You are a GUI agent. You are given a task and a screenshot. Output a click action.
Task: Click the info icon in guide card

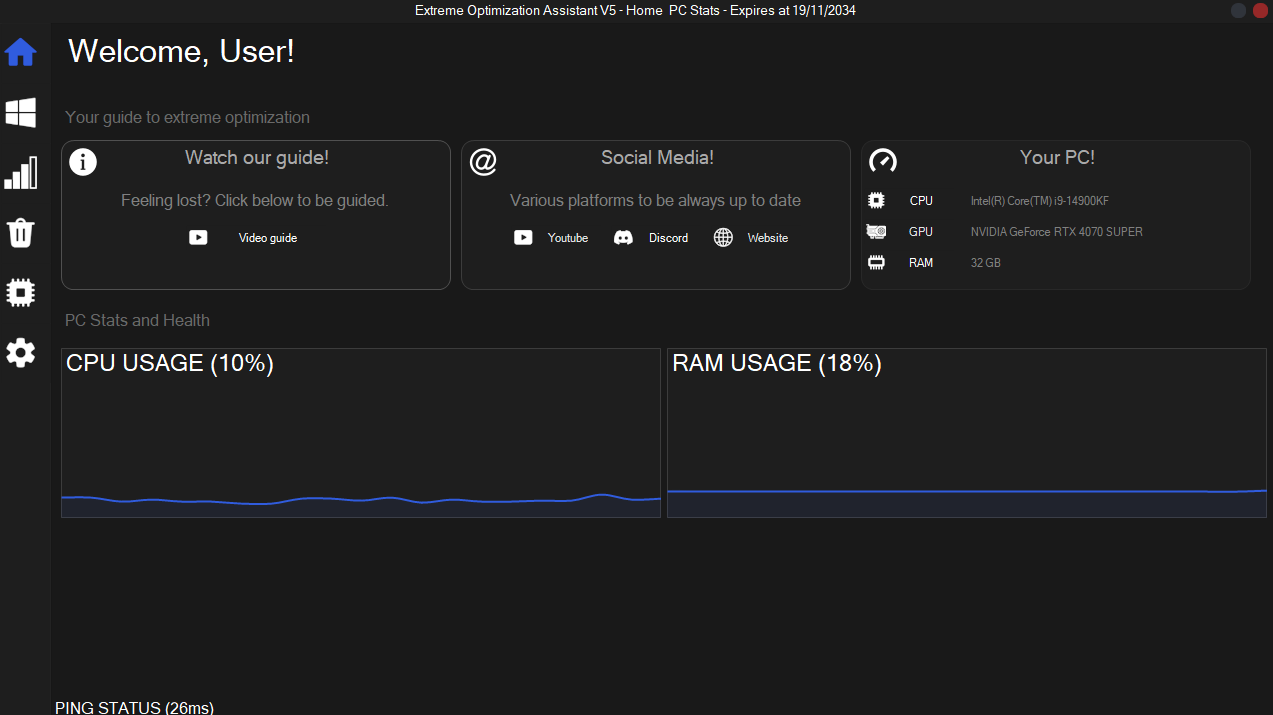point(83,162)
